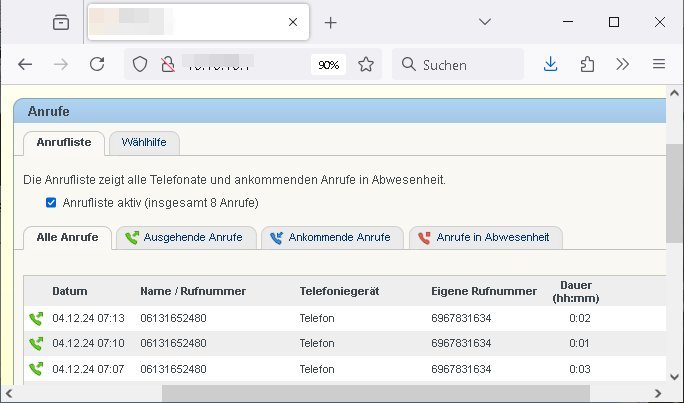Click the 90% zoom level indicator
The image size is (684, 403).
pyautogui.click(x=328, y=64)
